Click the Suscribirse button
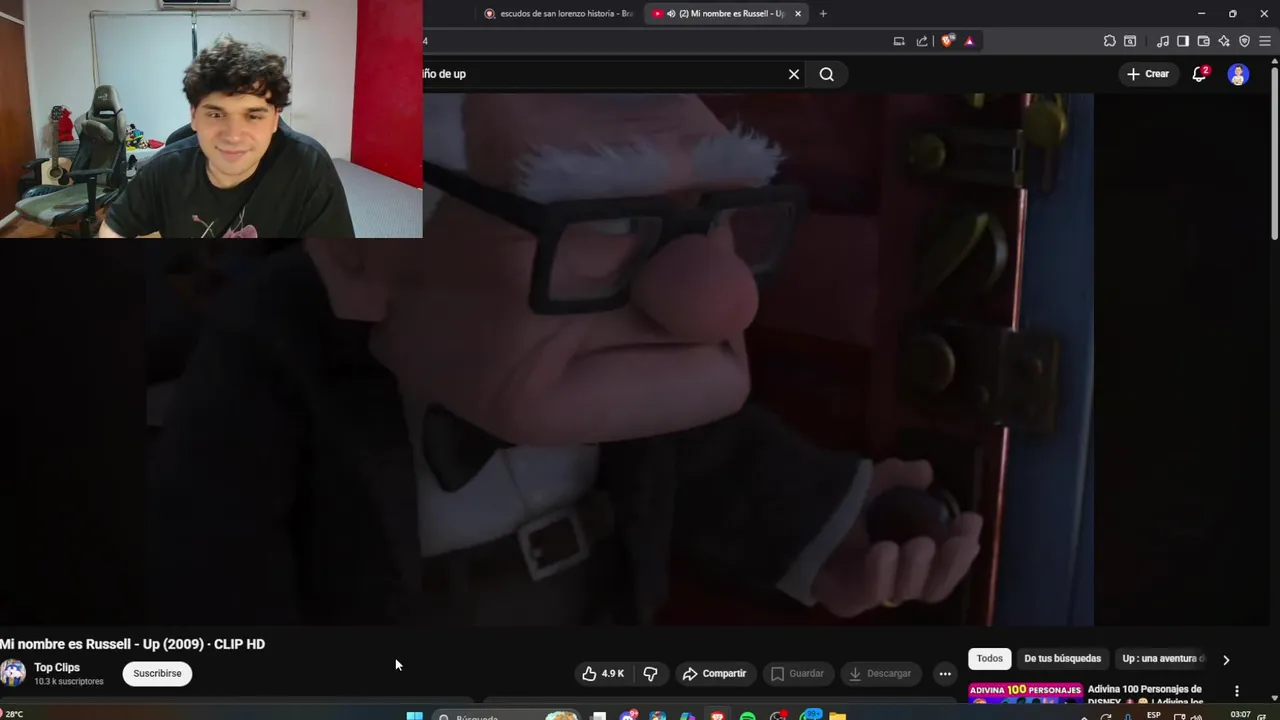 (x=157, y=673)
